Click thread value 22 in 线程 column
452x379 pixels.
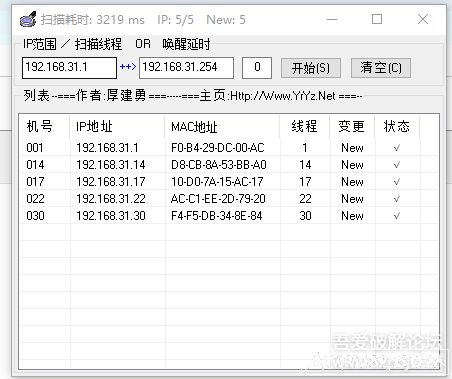coord(305,199)
